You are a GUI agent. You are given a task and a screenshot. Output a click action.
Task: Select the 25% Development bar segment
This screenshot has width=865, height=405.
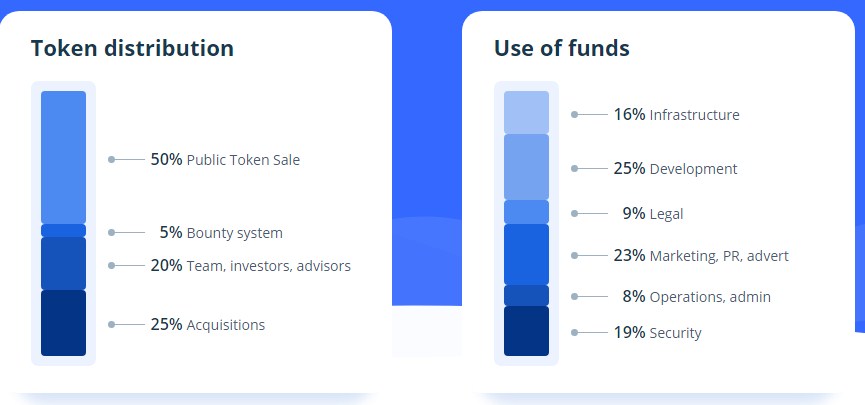[526, 167]
